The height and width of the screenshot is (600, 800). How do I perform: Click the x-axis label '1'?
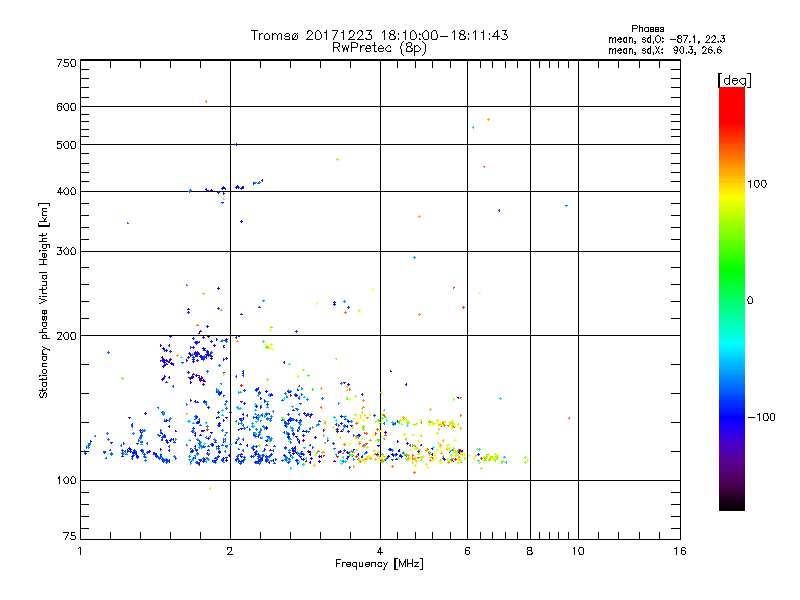coord(80,551)
